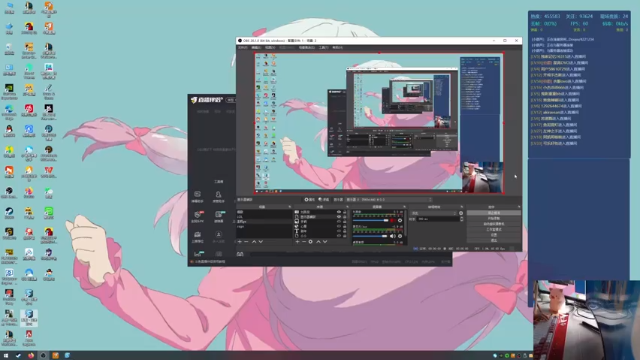This screenshot has height=360, width=640.
Task: Move selected scene down with arrow icon
Action: [261, 242]
